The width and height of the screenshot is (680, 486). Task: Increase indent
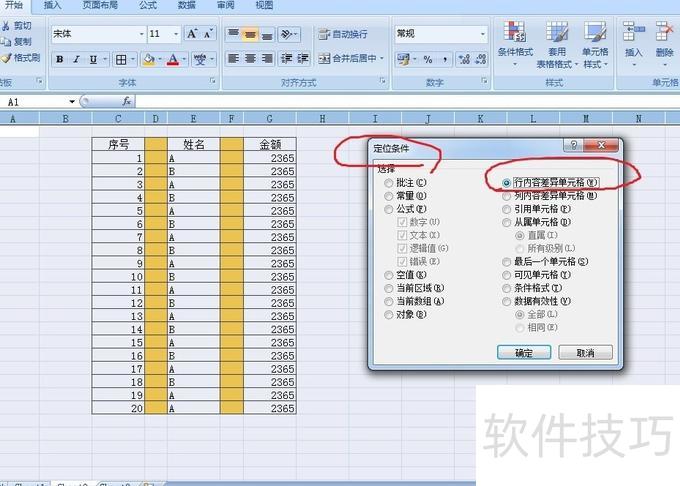[x=303, y=59]
